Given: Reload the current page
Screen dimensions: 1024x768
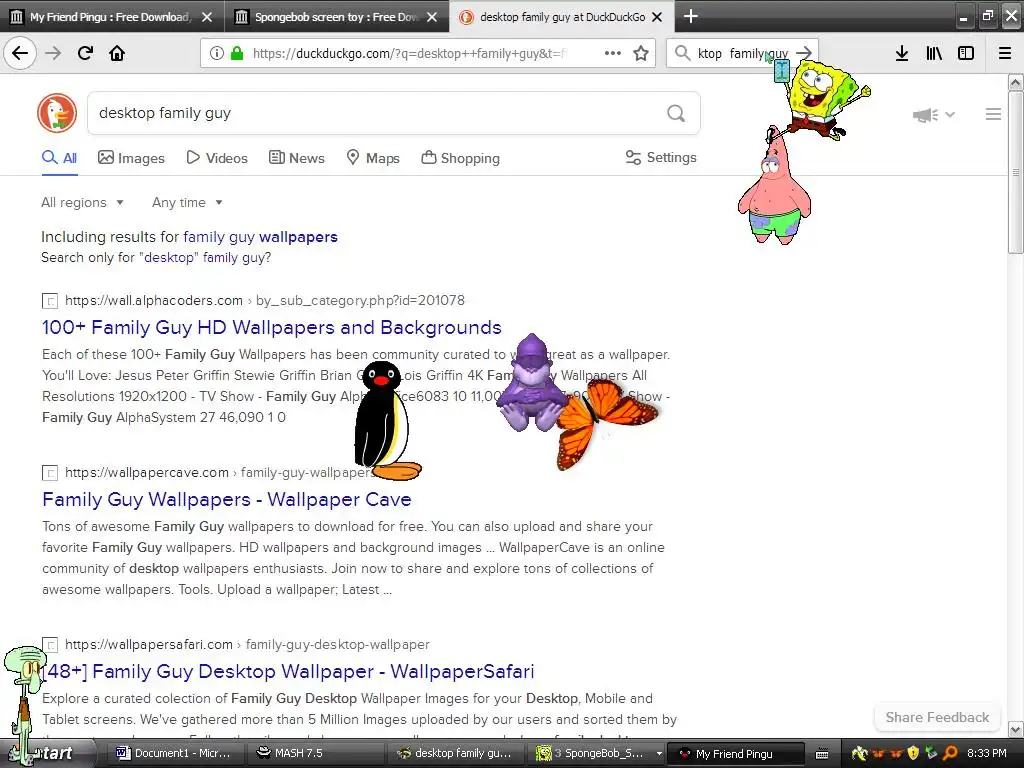Looking at the screenshot, I should pyautogui.click(x=85, y=53).
